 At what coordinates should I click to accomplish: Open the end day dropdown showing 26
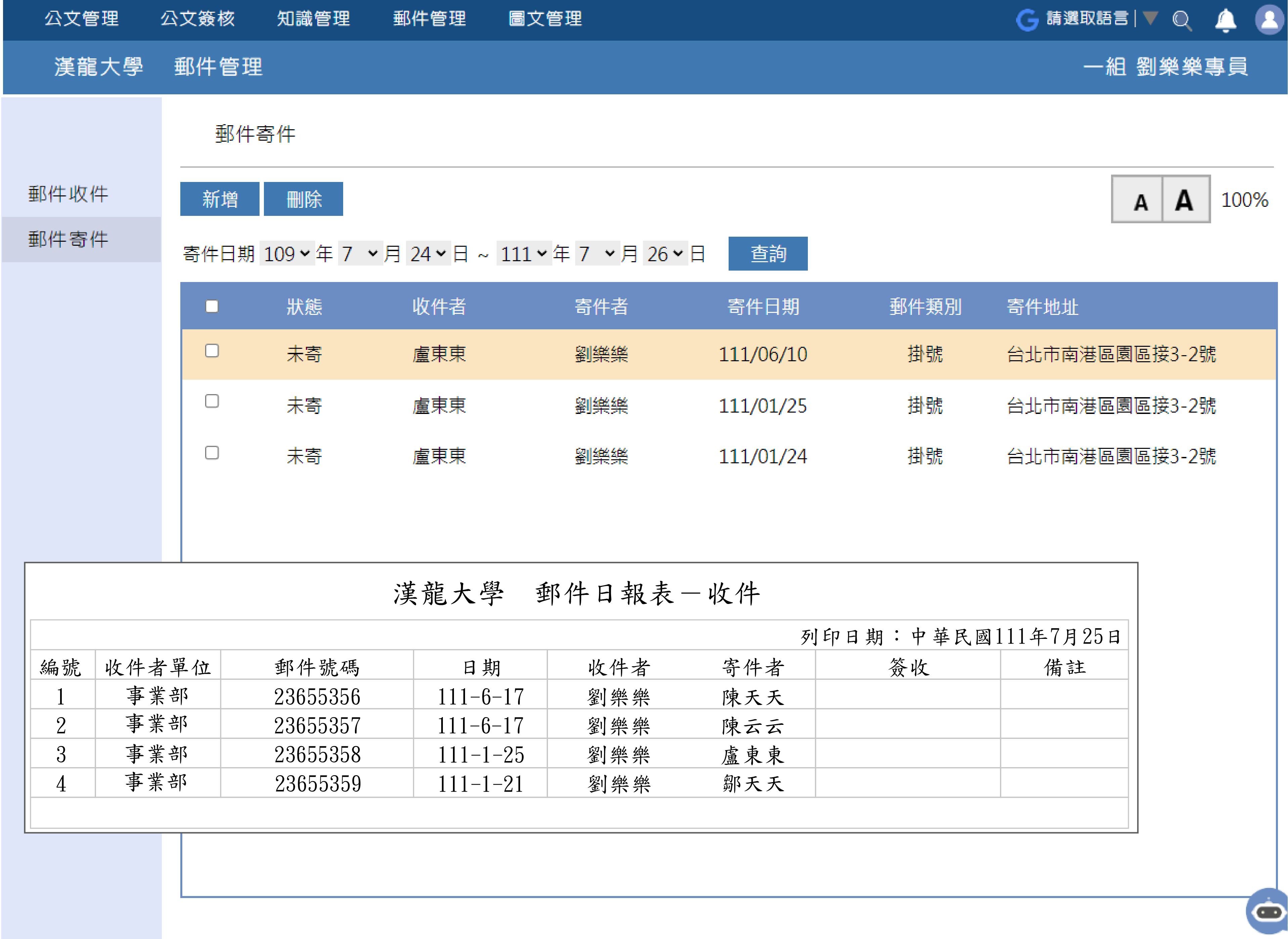pos(665,253)
